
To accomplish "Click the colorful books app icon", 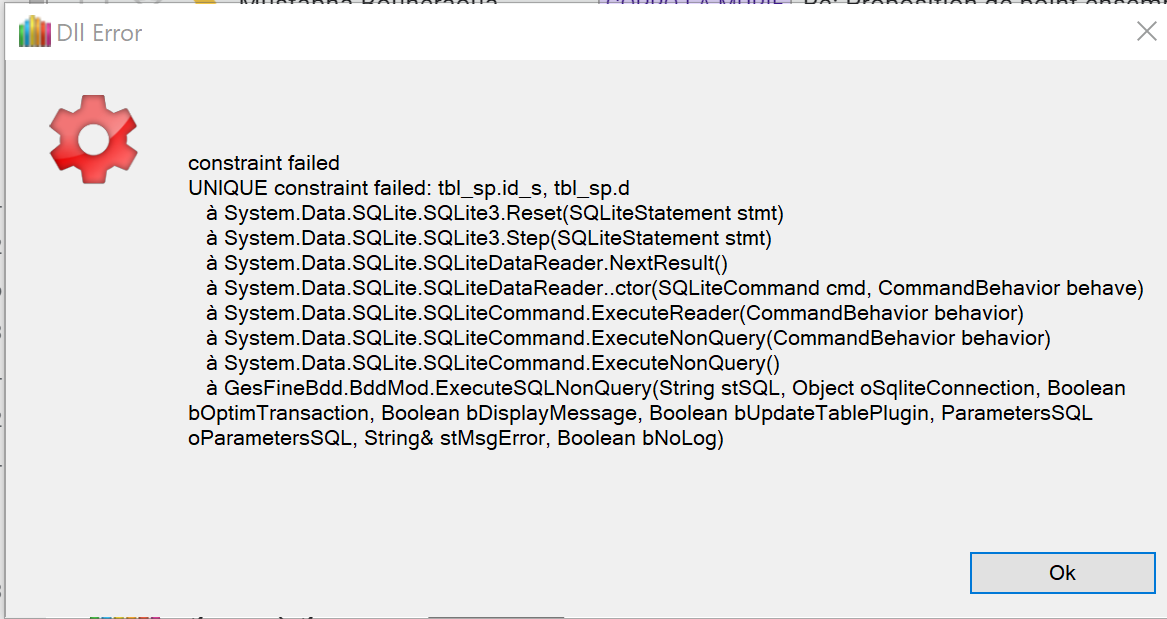I will 35,33.
